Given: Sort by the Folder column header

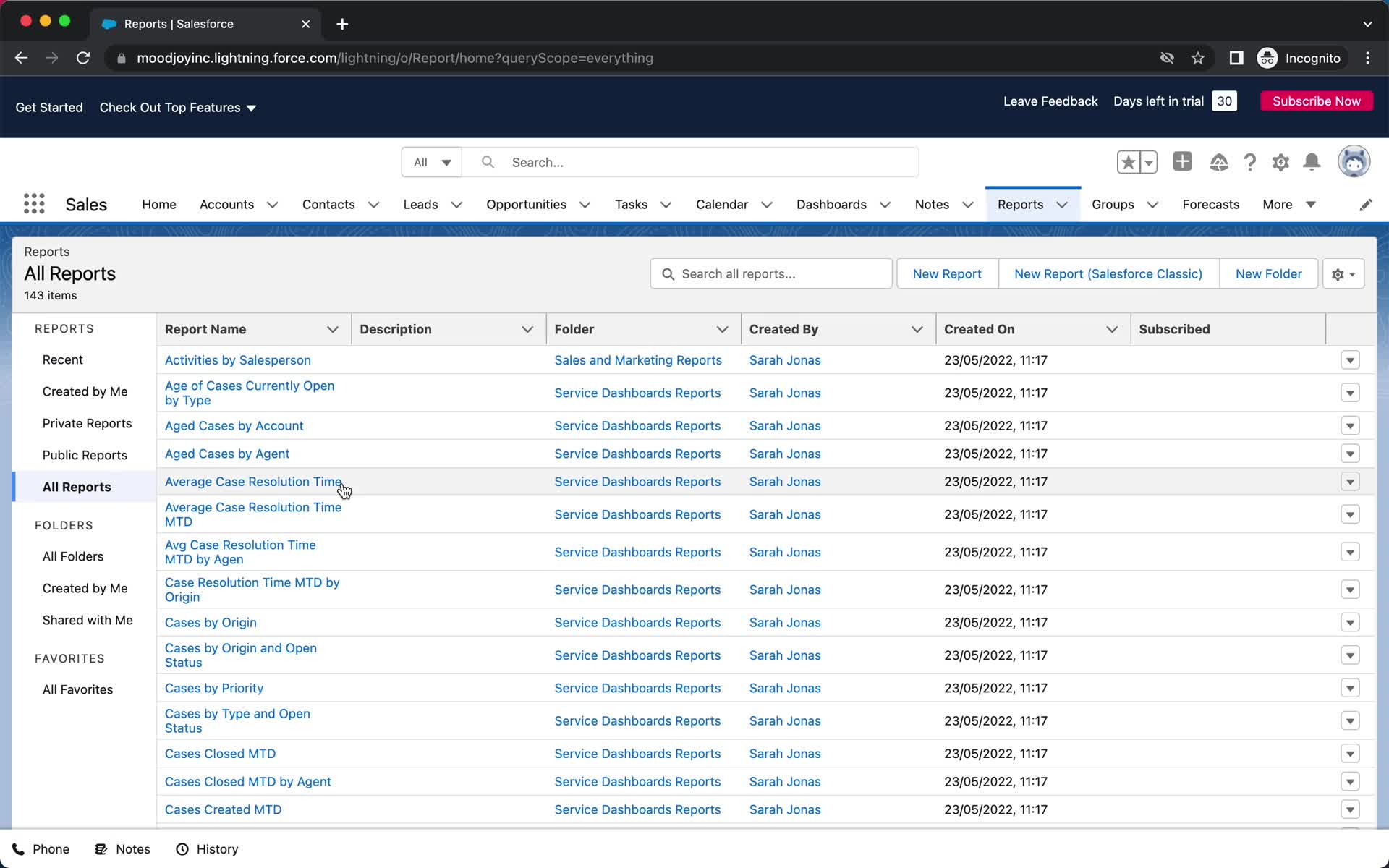Looking at the screenshot, I should tap(574, 330).
